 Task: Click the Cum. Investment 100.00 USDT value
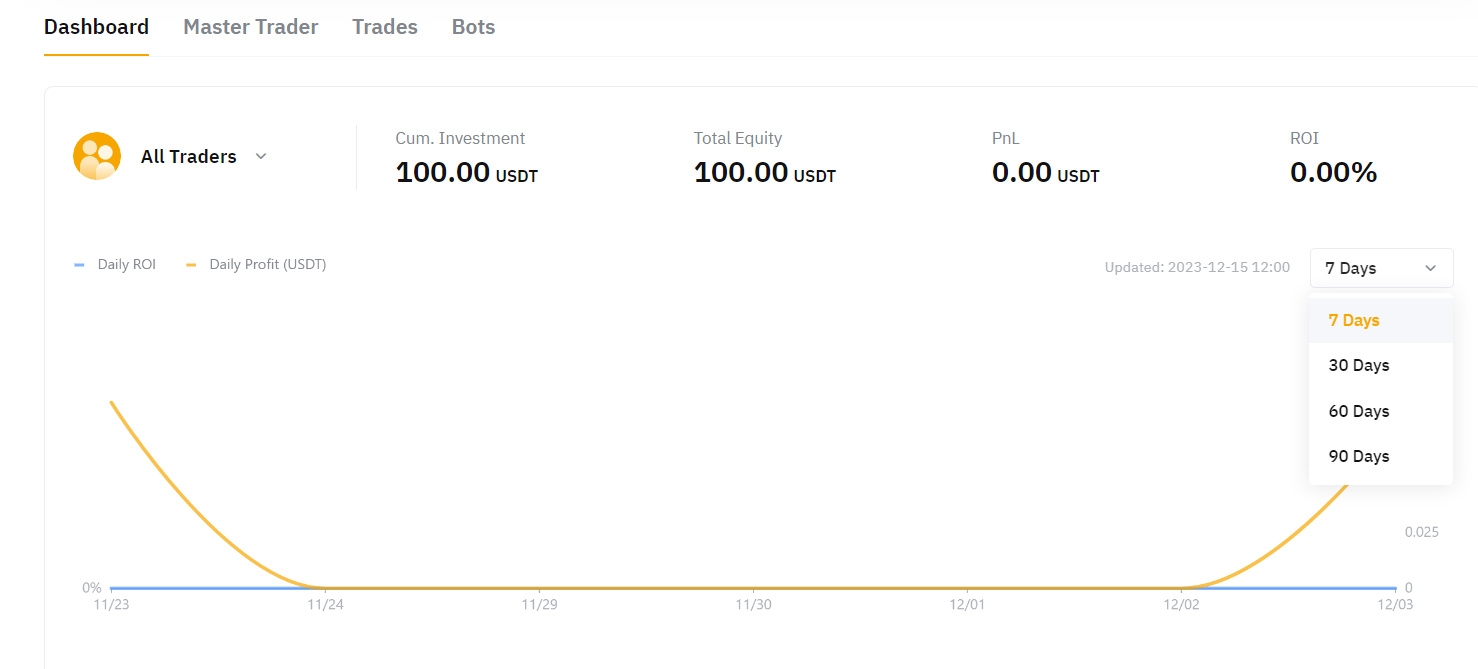466,173
